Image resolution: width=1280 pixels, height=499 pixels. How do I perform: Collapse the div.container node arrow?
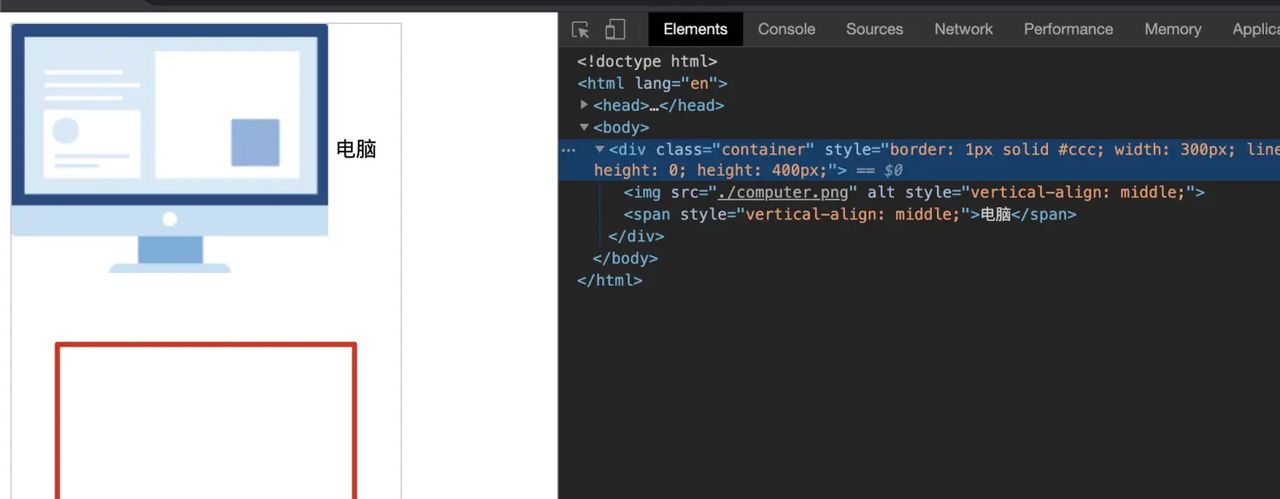[x=600, y=149]
